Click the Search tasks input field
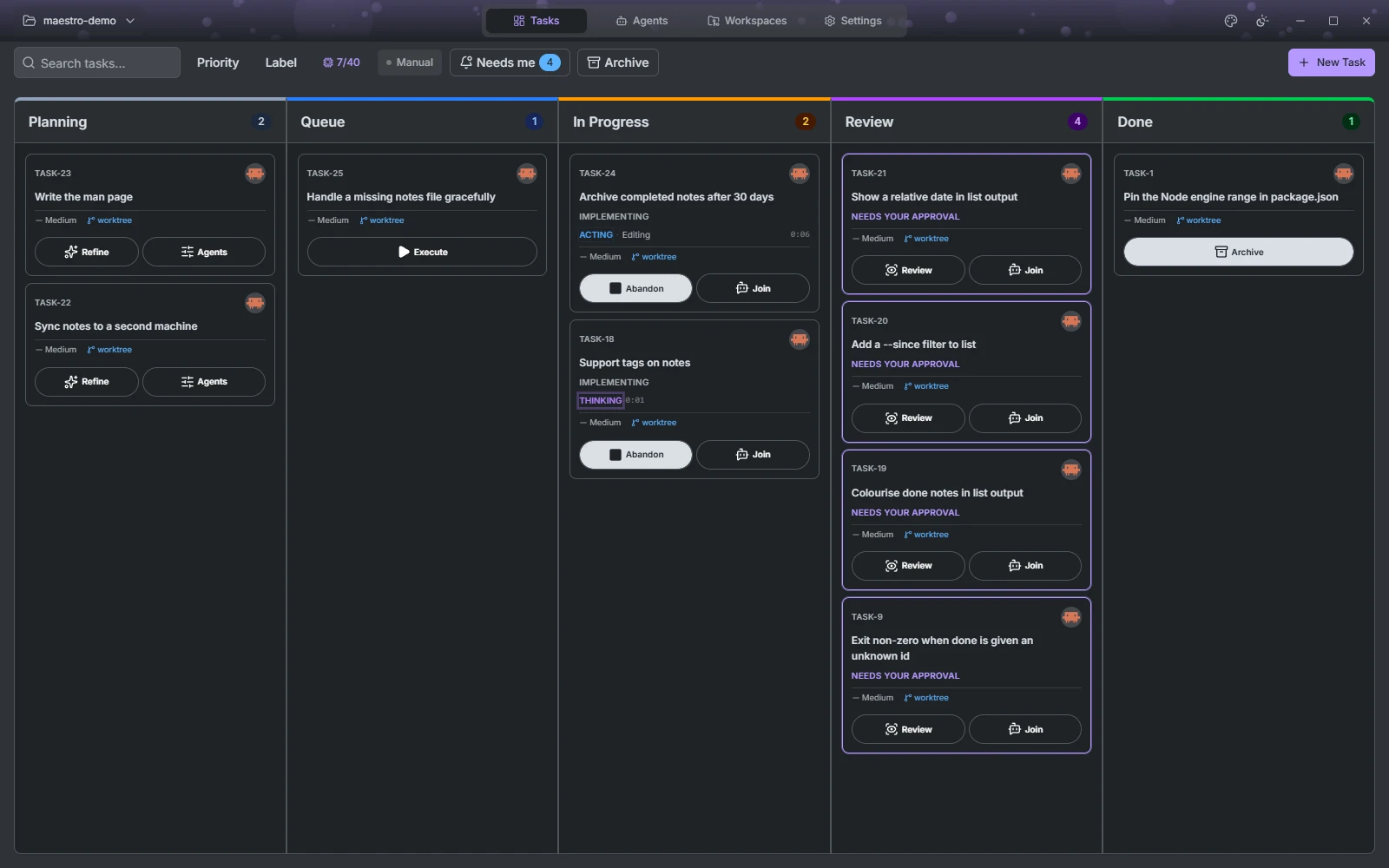This screenshot has width=1389, height=868. click(97, 62)
